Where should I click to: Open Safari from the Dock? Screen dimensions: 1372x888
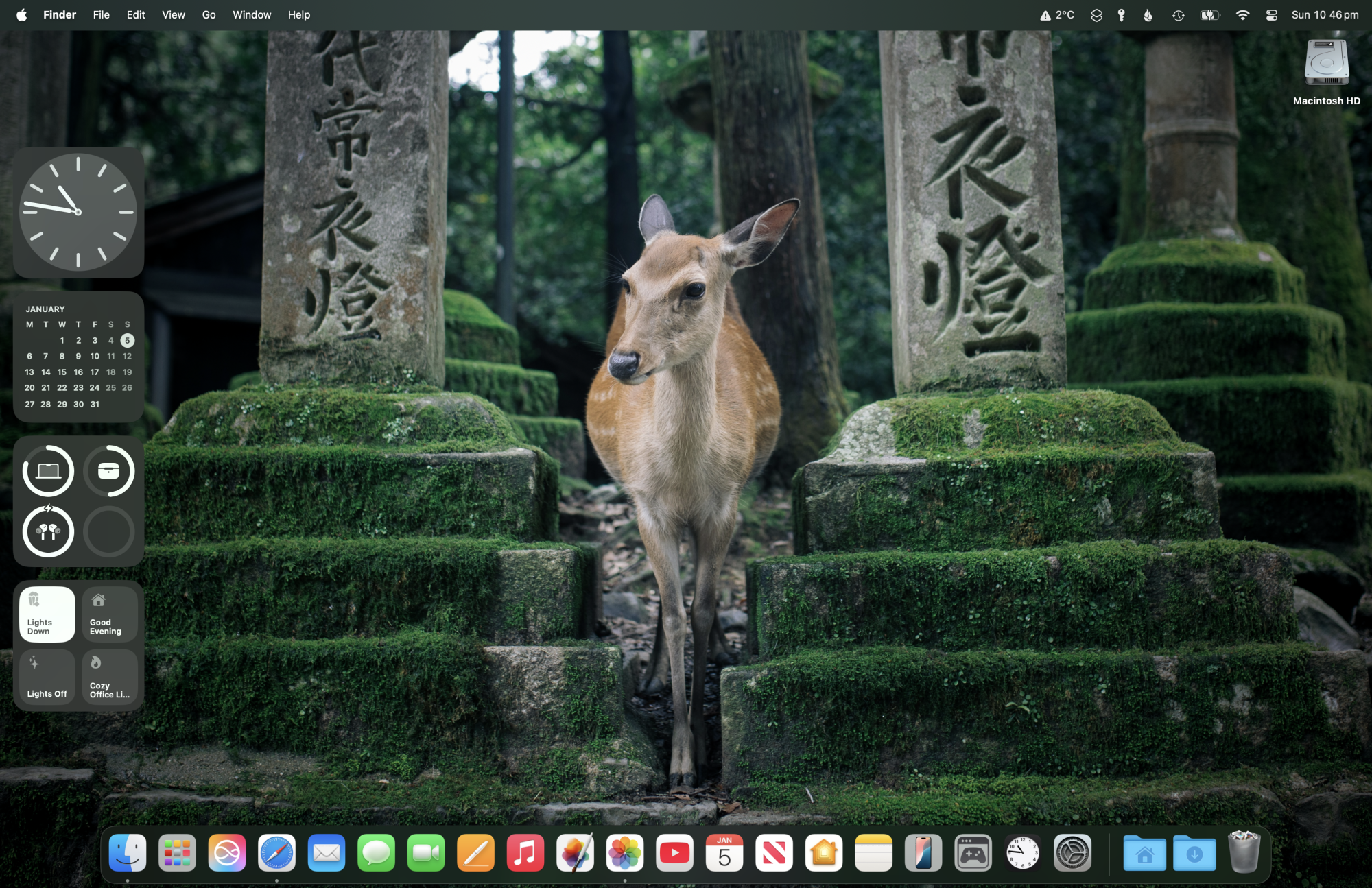click(x=276, y=853)
